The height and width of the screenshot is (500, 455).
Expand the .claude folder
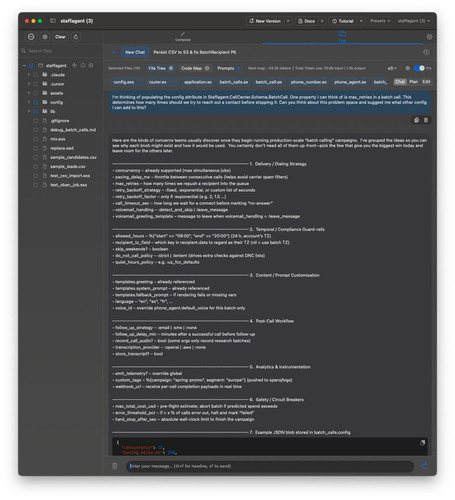[29, 75]
